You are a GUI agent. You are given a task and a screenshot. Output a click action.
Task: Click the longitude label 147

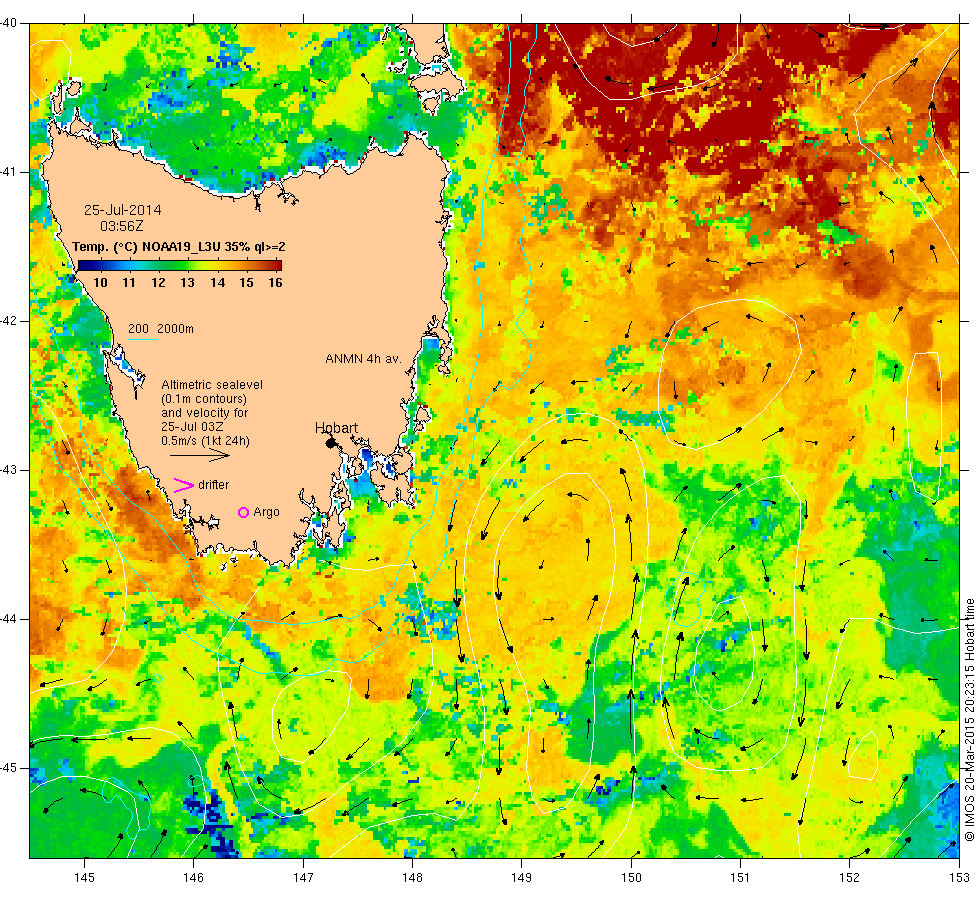[303, 878]
